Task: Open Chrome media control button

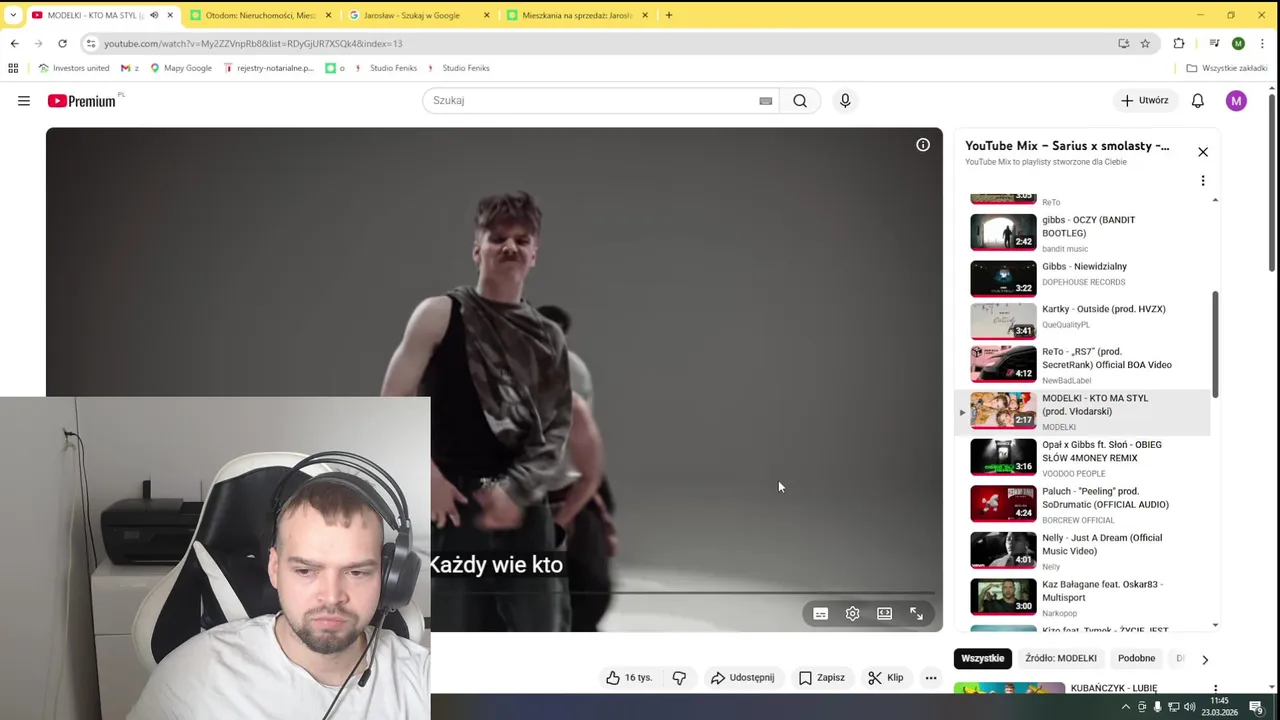Action: [x=1214, y=44]
